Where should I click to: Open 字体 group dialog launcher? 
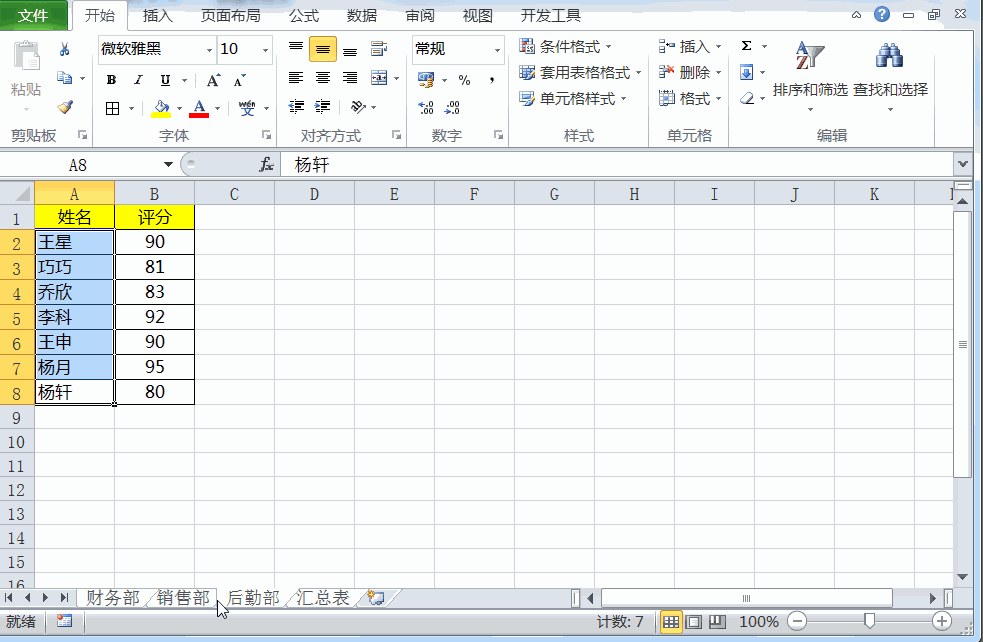click(266, 135)
